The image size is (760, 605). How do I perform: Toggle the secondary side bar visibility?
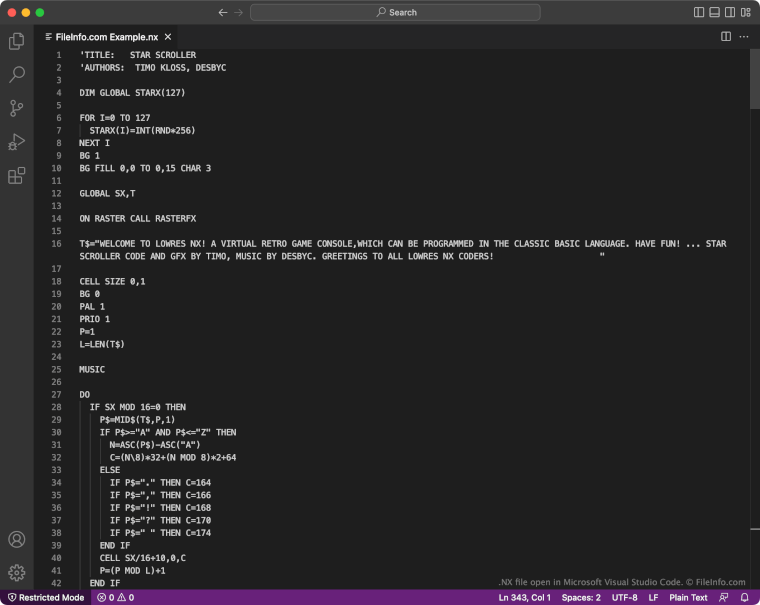(x=729, y=12)
